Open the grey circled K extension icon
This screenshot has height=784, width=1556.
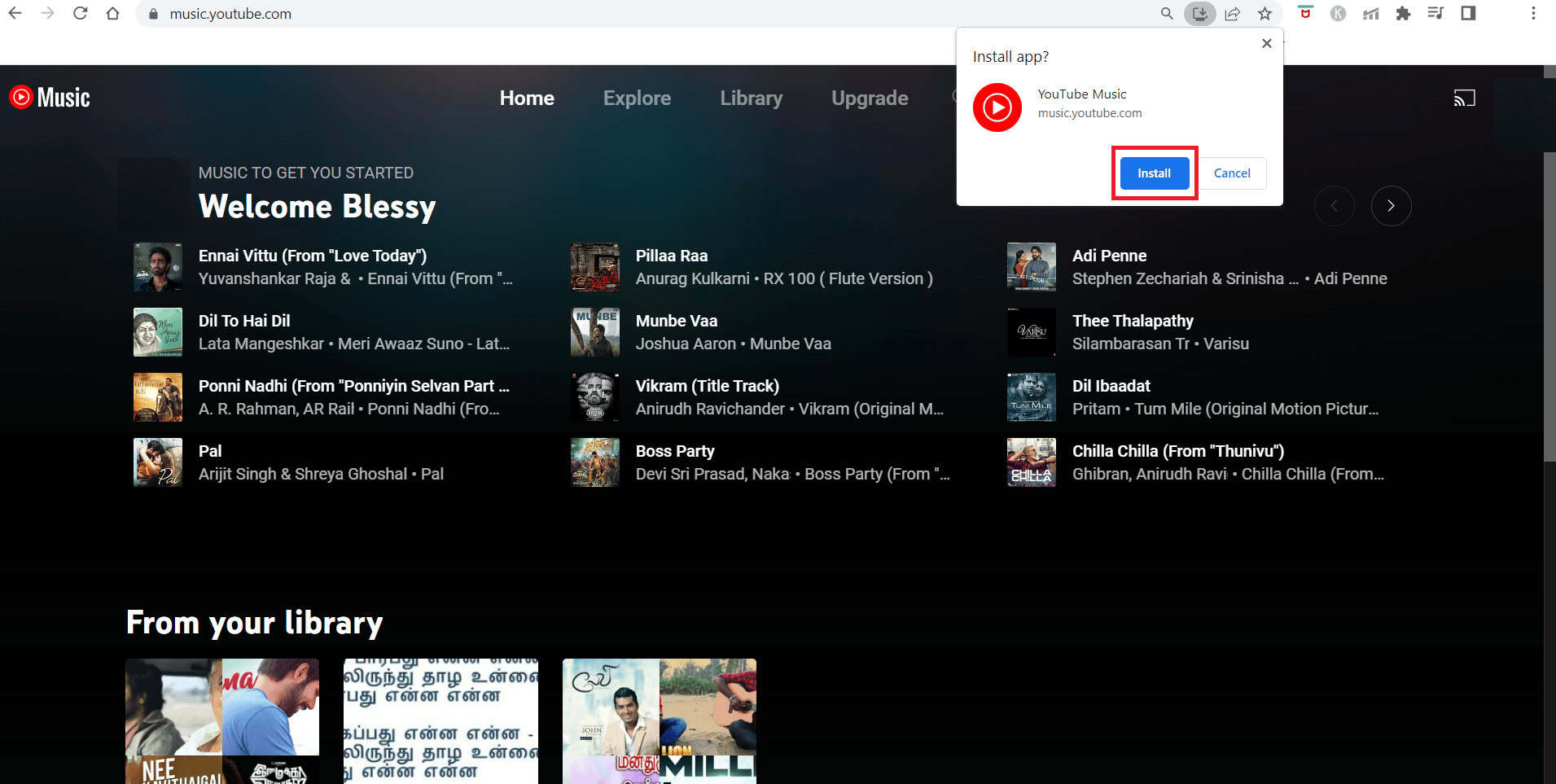(1338, 13)
